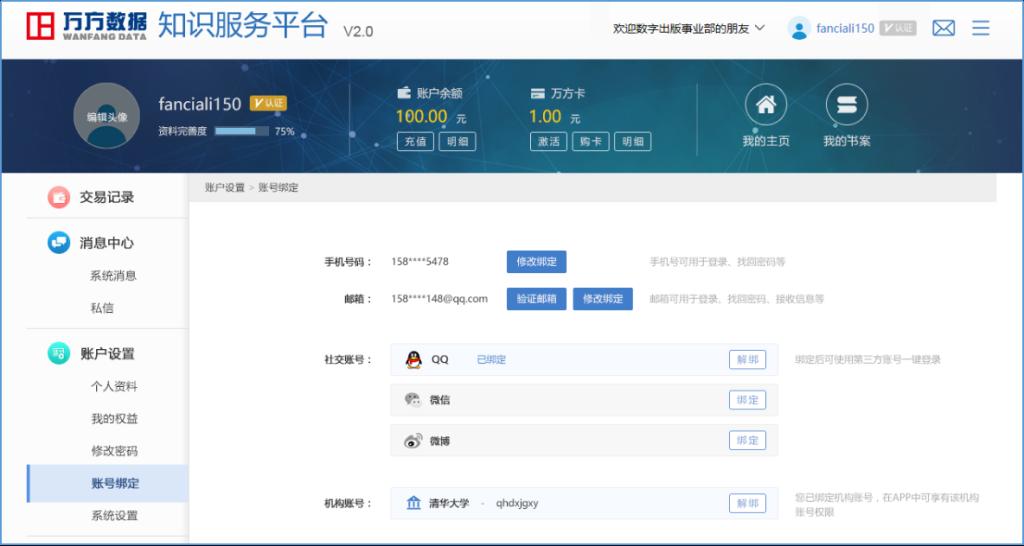Unbind QQ with the 解绑 button

(747, 360)
